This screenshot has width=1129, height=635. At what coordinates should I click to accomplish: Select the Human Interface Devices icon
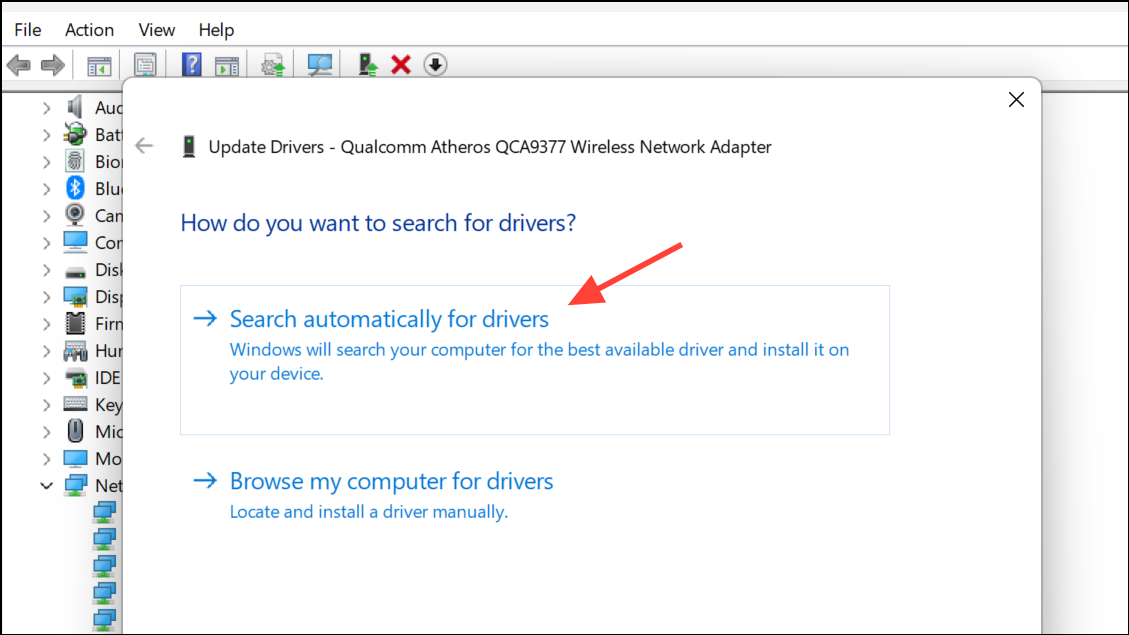coord(75,351)
